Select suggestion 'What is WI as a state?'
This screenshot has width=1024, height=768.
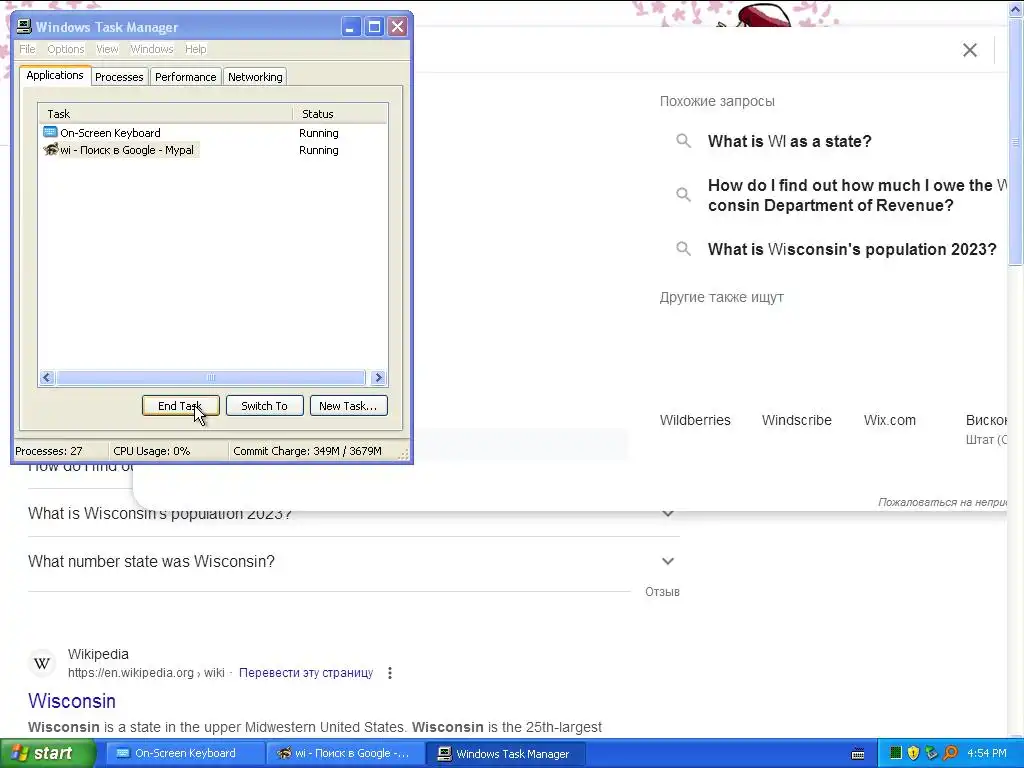[790, 141]
